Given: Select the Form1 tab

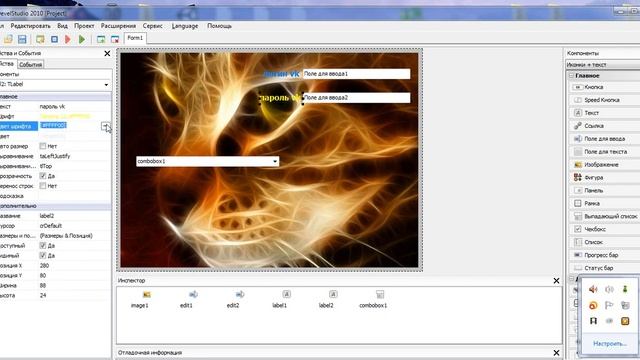Looking at the screenshot, I should pyautogui.click(x=135, y=38).
